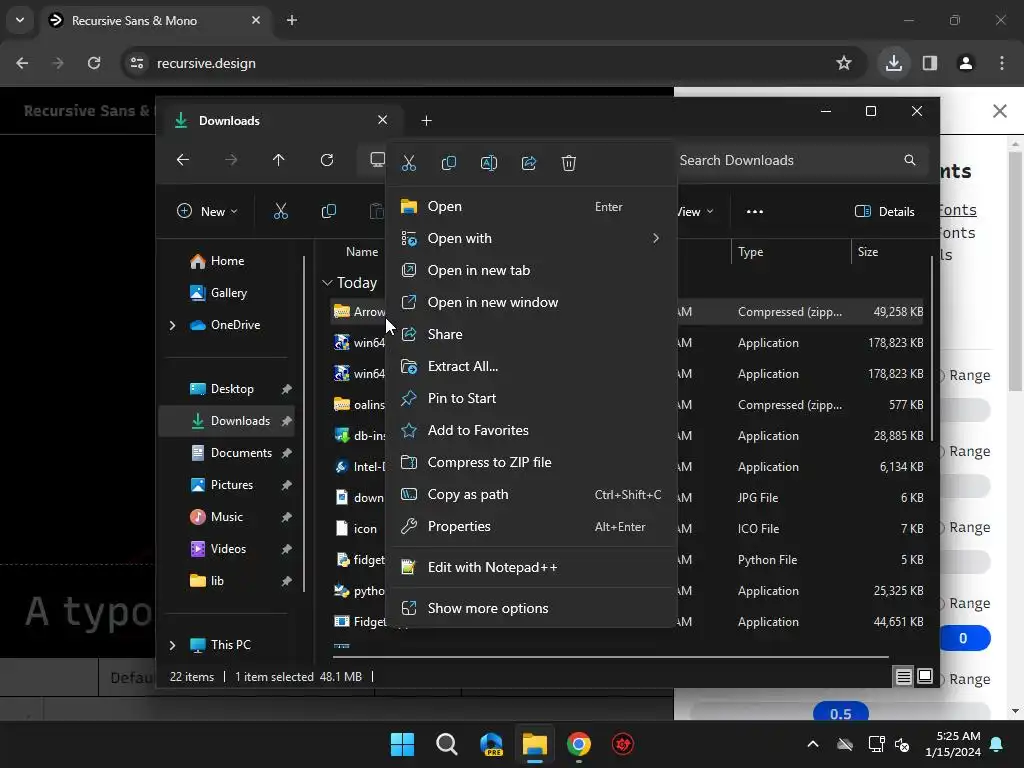1024x768 pixels.
Task: Copy the file via context menu copy icon
Action: [x=449, y=163]
